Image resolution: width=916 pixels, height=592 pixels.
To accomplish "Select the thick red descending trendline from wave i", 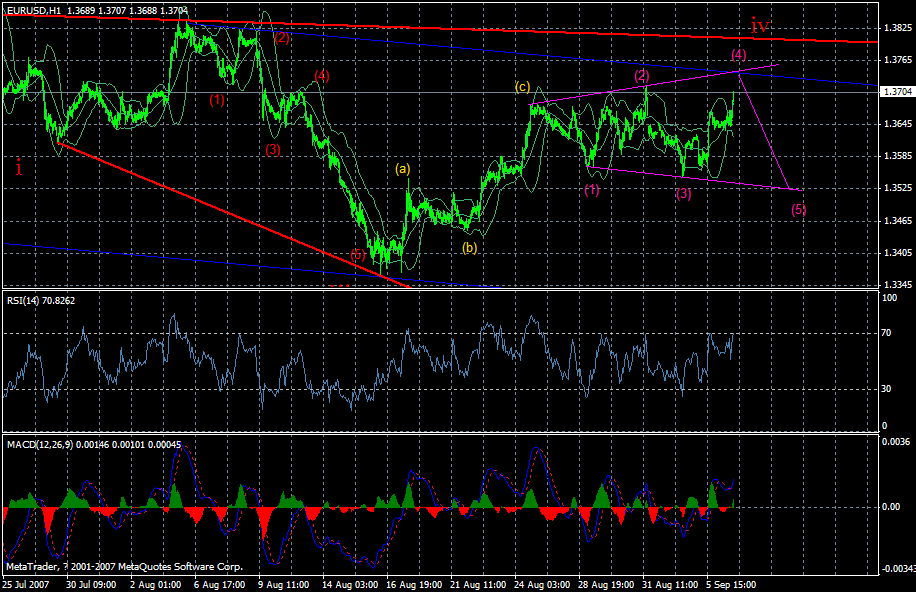I will [x=234, y=214].
